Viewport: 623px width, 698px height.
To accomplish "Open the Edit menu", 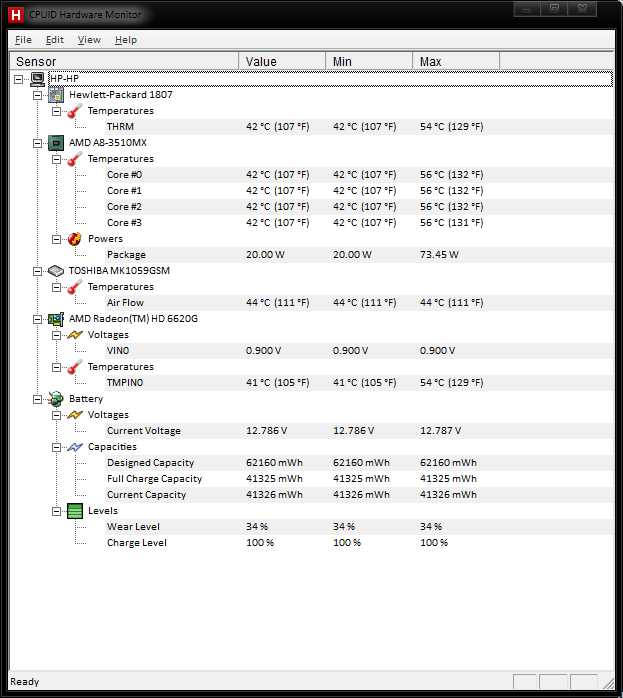I will [x=55, y=40].
